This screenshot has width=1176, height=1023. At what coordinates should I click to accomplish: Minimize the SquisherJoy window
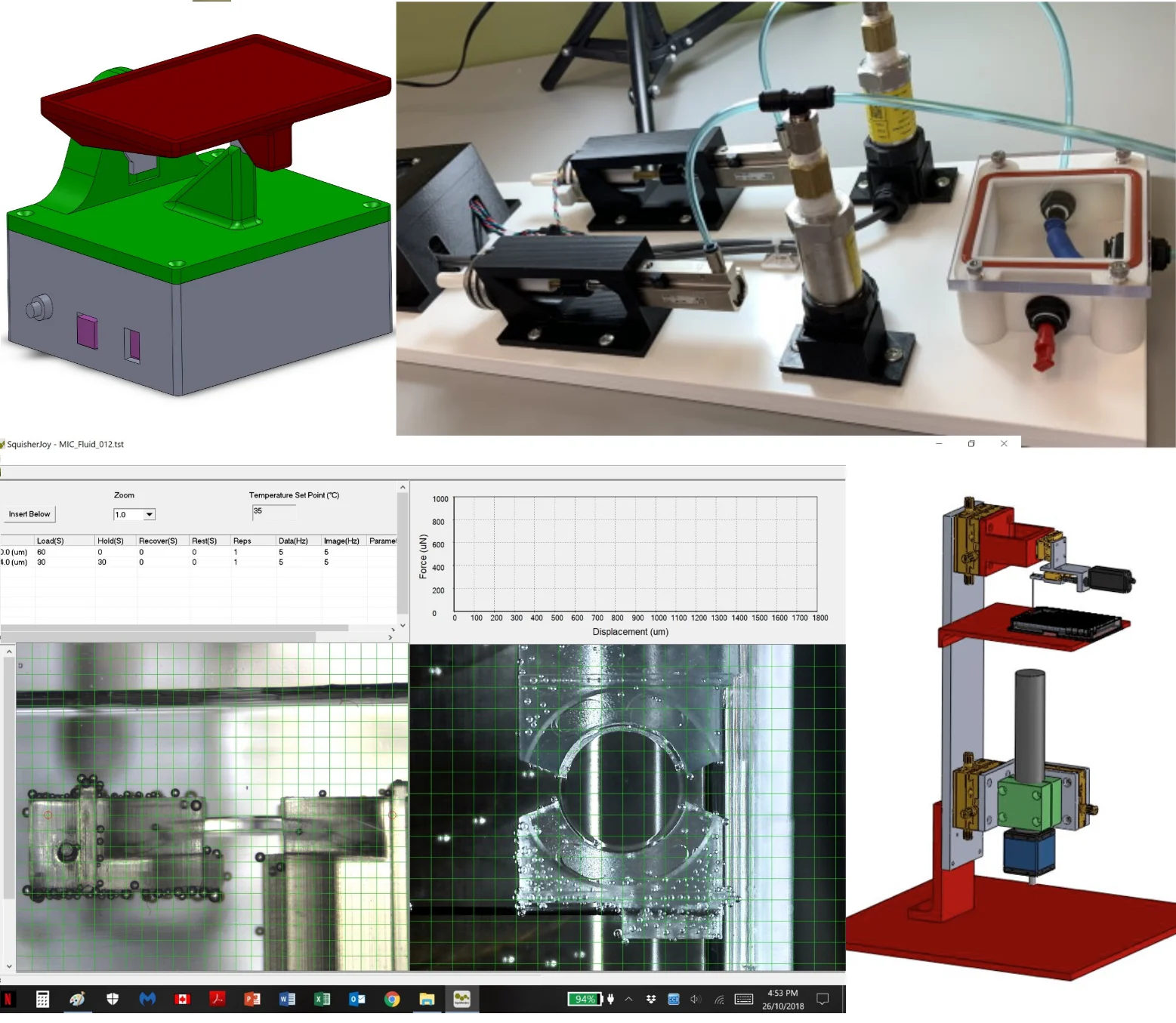(939, 444)
